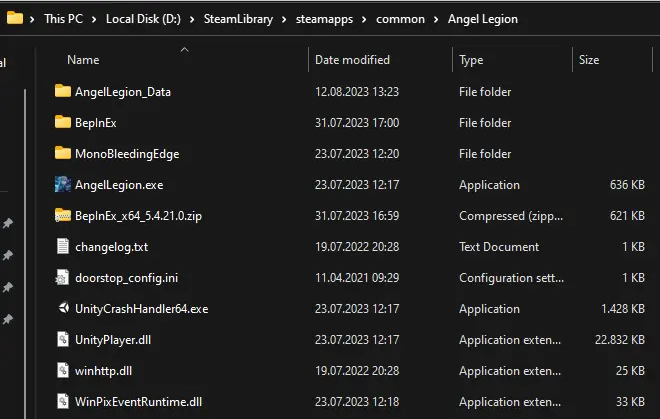Go to the common breadcrumb folder
Image resolution: width=660 pixels, height=419 pixels.
tap(400, 19)
